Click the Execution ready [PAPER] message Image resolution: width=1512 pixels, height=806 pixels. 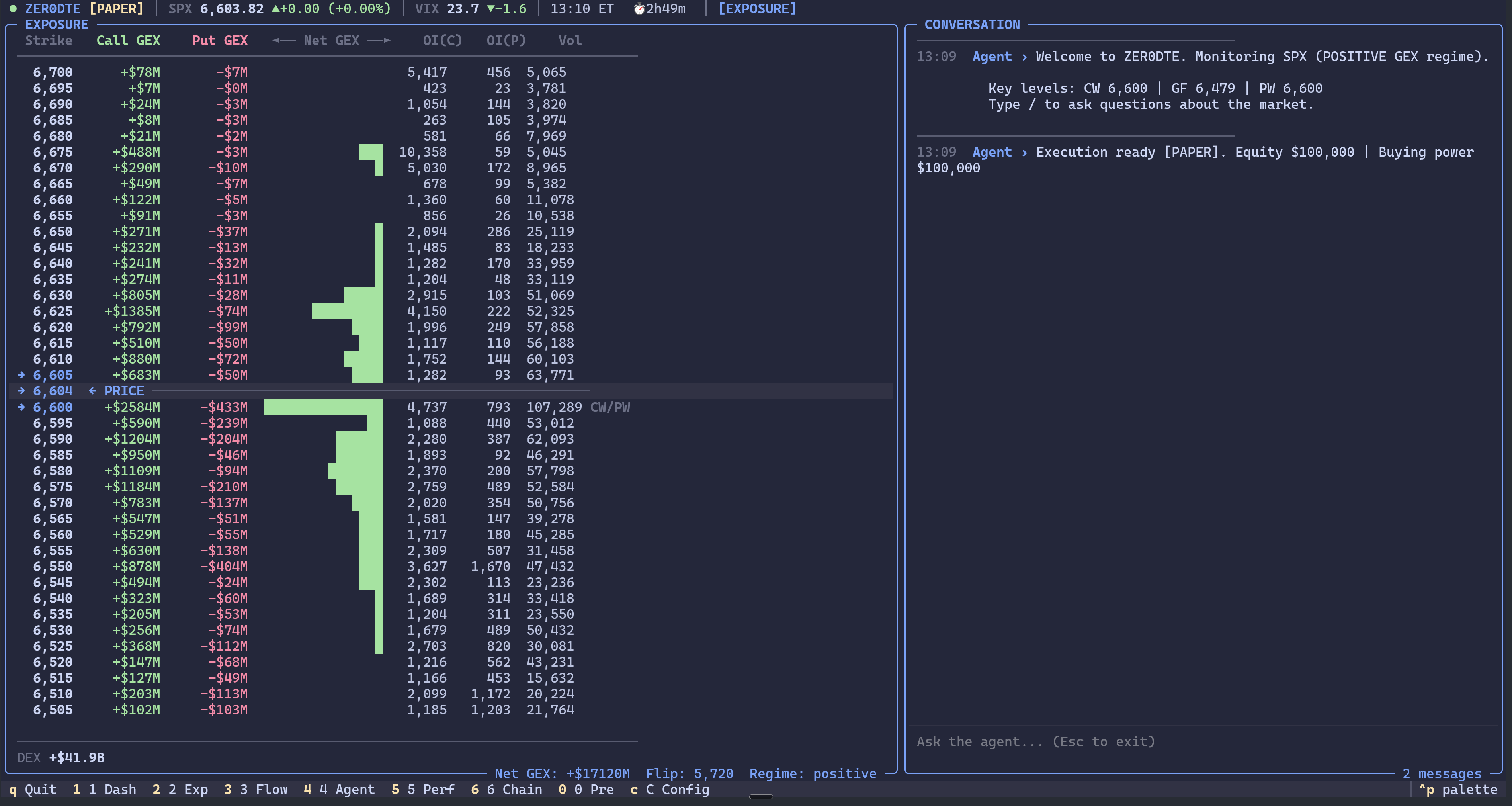[x=1195, y=160]
